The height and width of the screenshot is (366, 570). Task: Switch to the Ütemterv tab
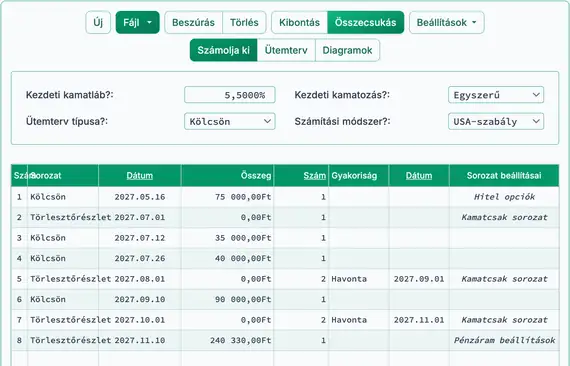pyautogui.click(x=286, y=50)
